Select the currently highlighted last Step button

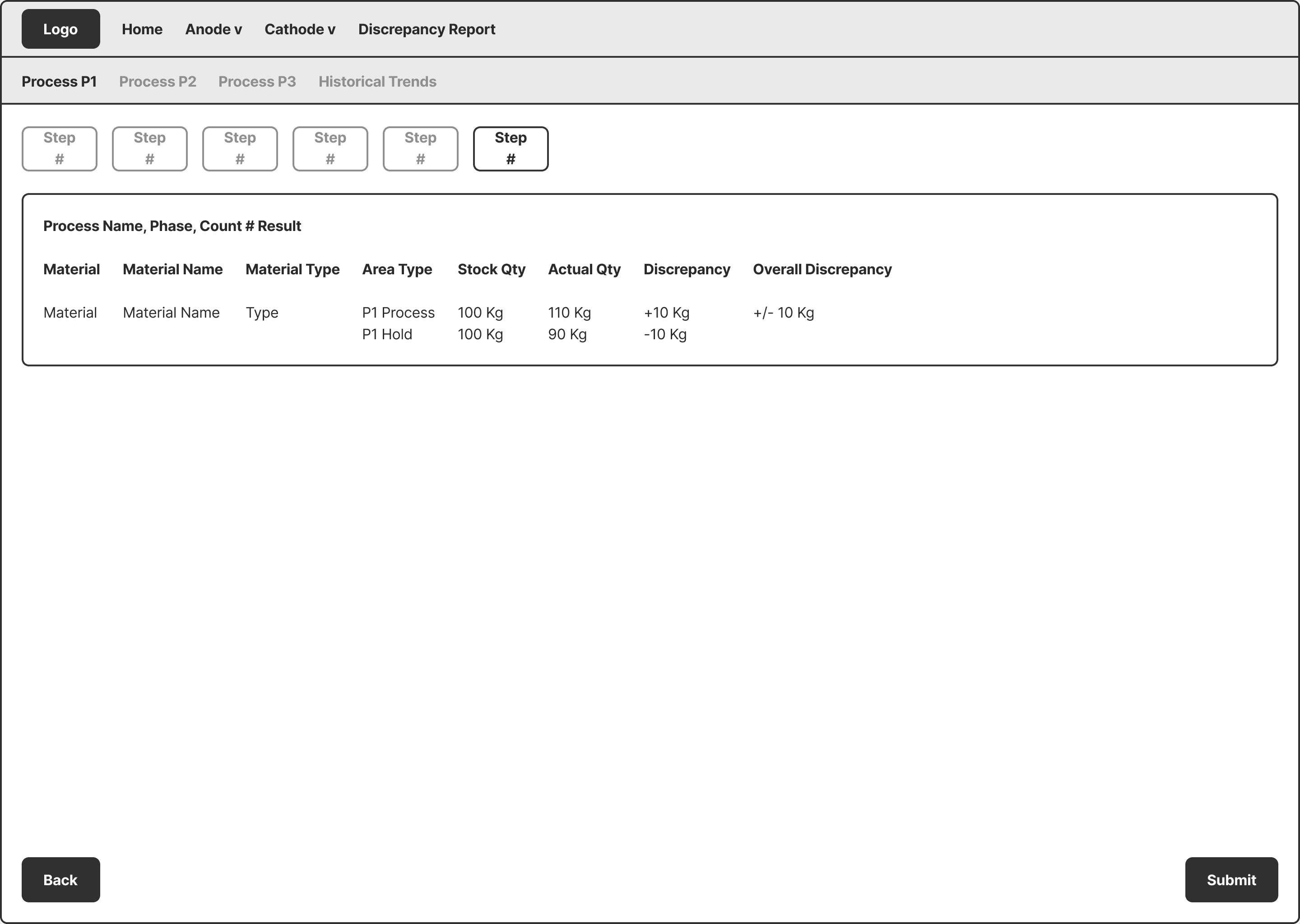click(510, 148)
